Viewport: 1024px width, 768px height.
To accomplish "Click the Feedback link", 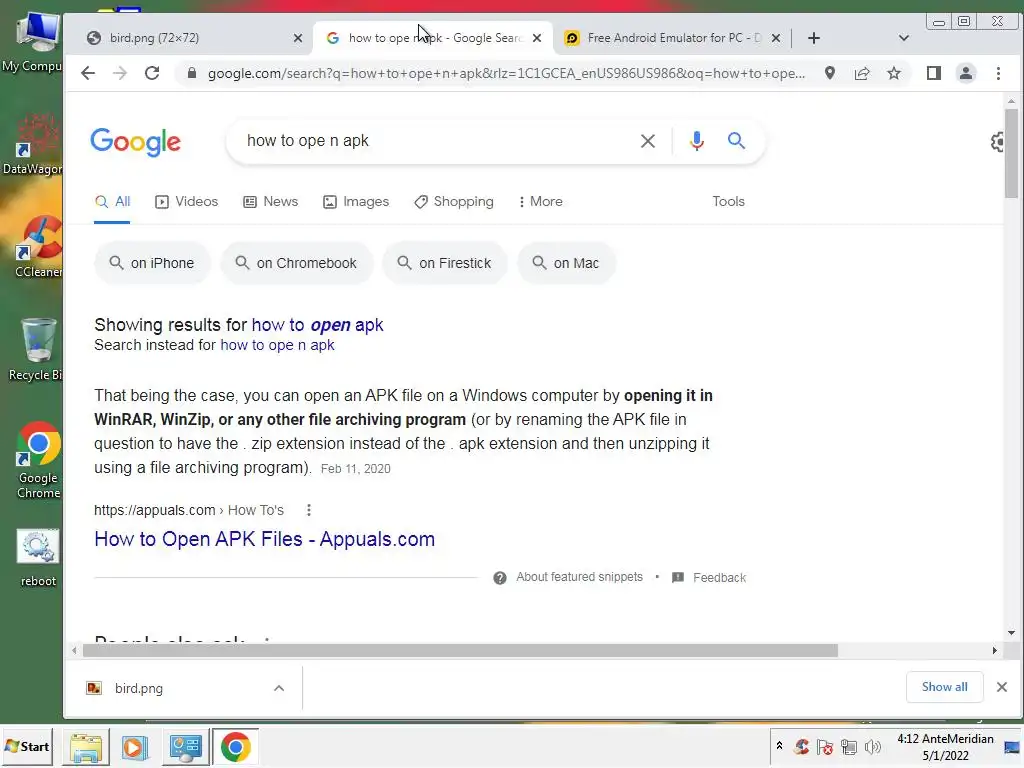I will pyautogui.click(x=719, y=578).
